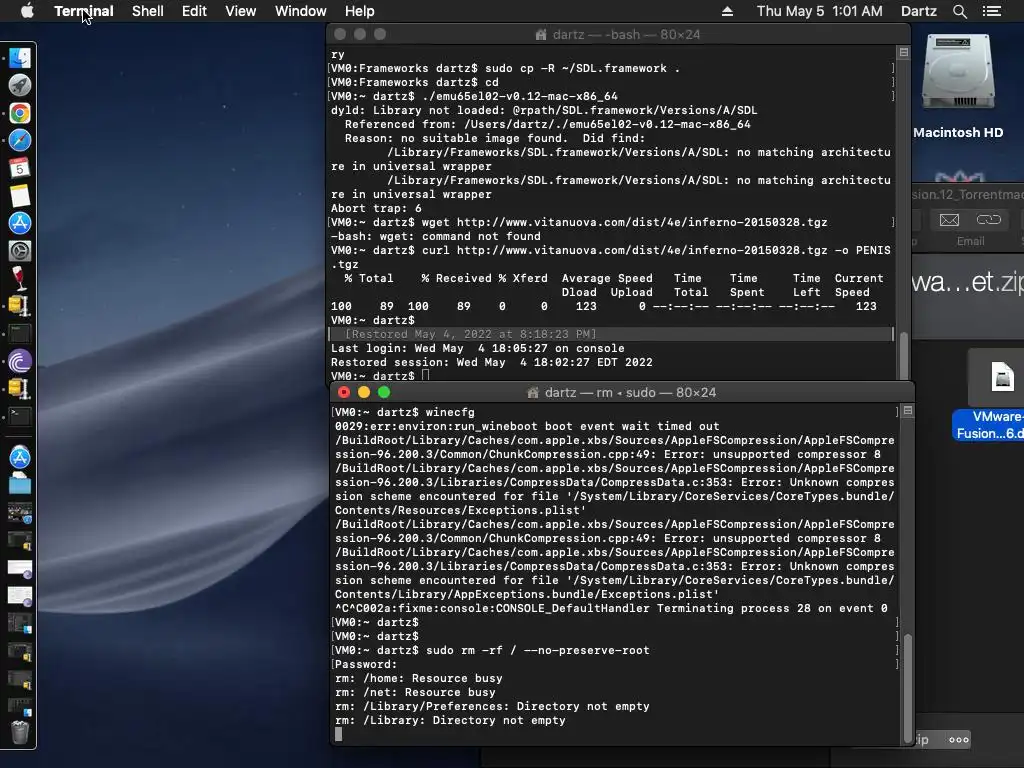Open the Notes app in dock
The image size is (1024, 768).
click(20, 195)
